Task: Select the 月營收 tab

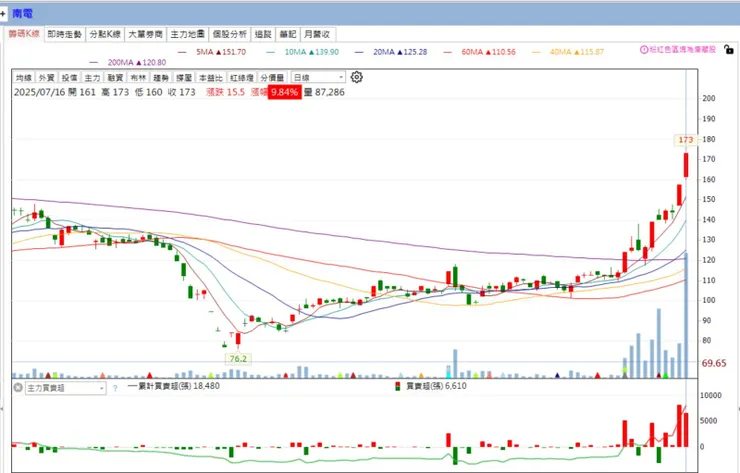Action: click(x=317, y=34)
